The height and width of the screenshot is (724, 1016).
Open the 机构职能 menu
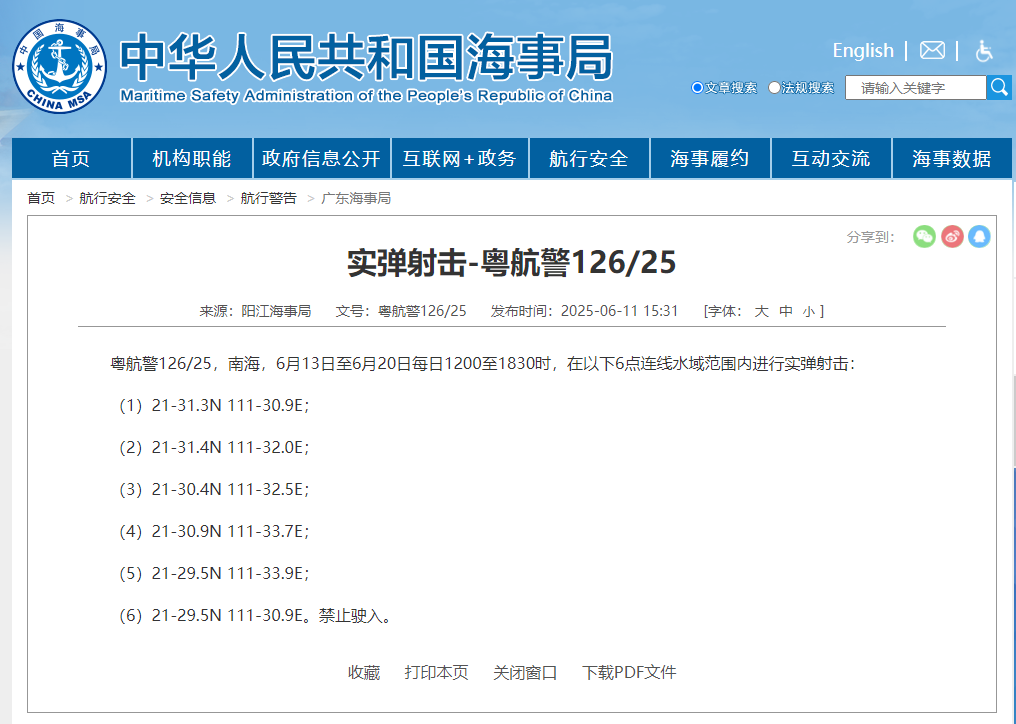pos(192,158)
